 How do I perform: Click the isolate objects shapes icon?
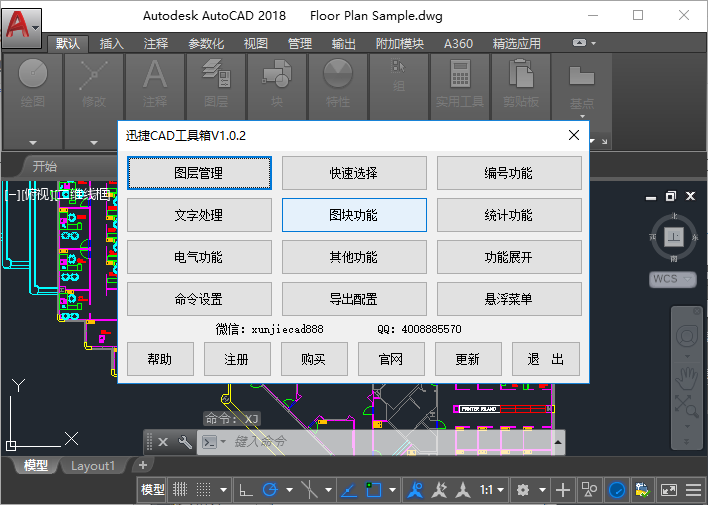pyautogui.click(x=589, y=489)
